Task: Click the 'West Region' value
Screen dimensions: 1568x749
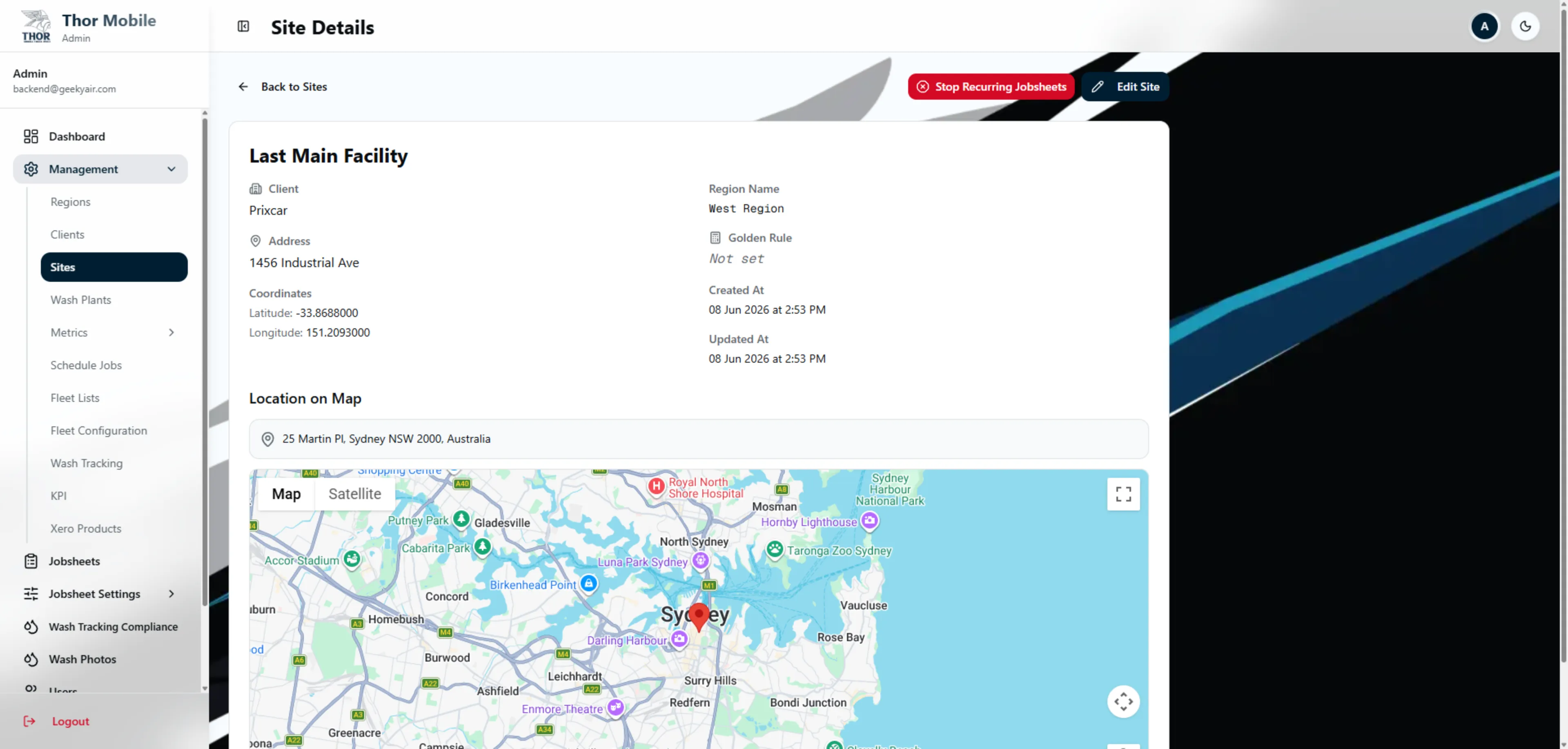Action: [x=746, y=209]
